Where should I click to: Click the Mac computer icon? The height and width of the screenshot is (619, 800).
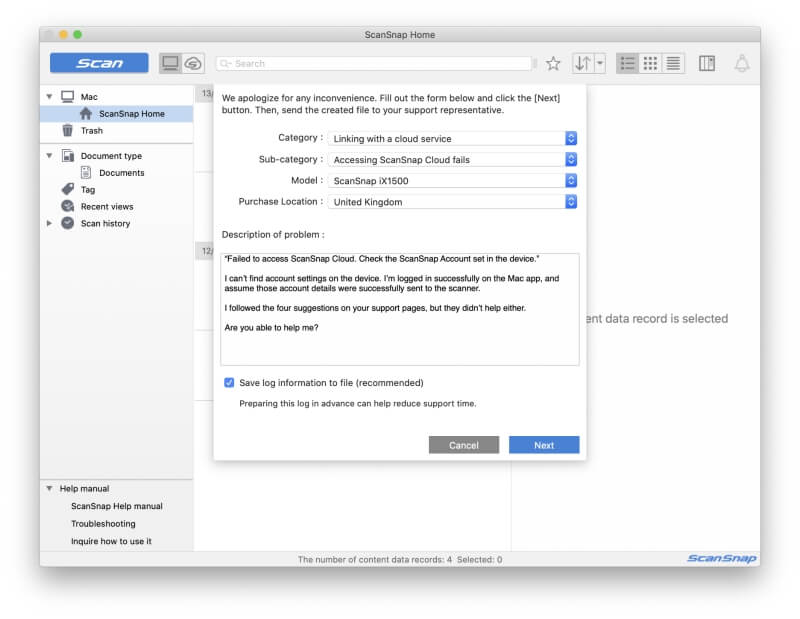[x=67, y=96]
